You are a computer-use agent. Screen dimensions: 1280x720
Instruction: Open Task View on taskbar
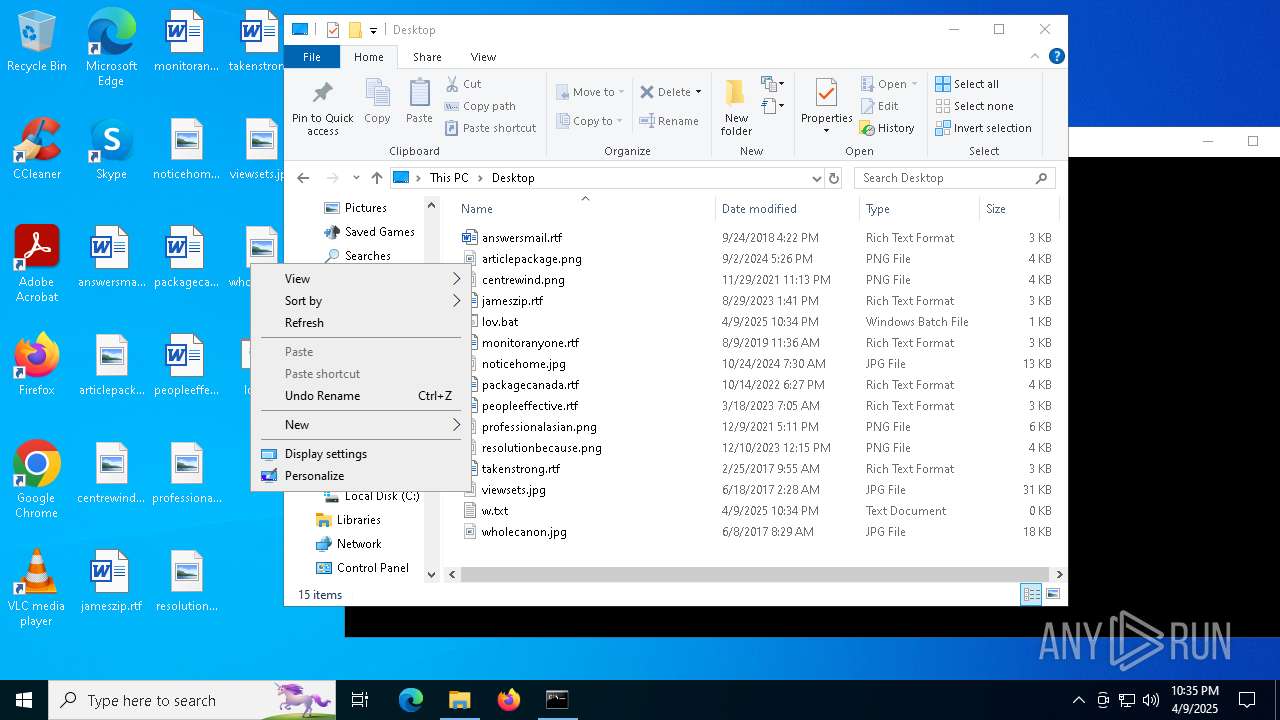[x=360, y=700]
